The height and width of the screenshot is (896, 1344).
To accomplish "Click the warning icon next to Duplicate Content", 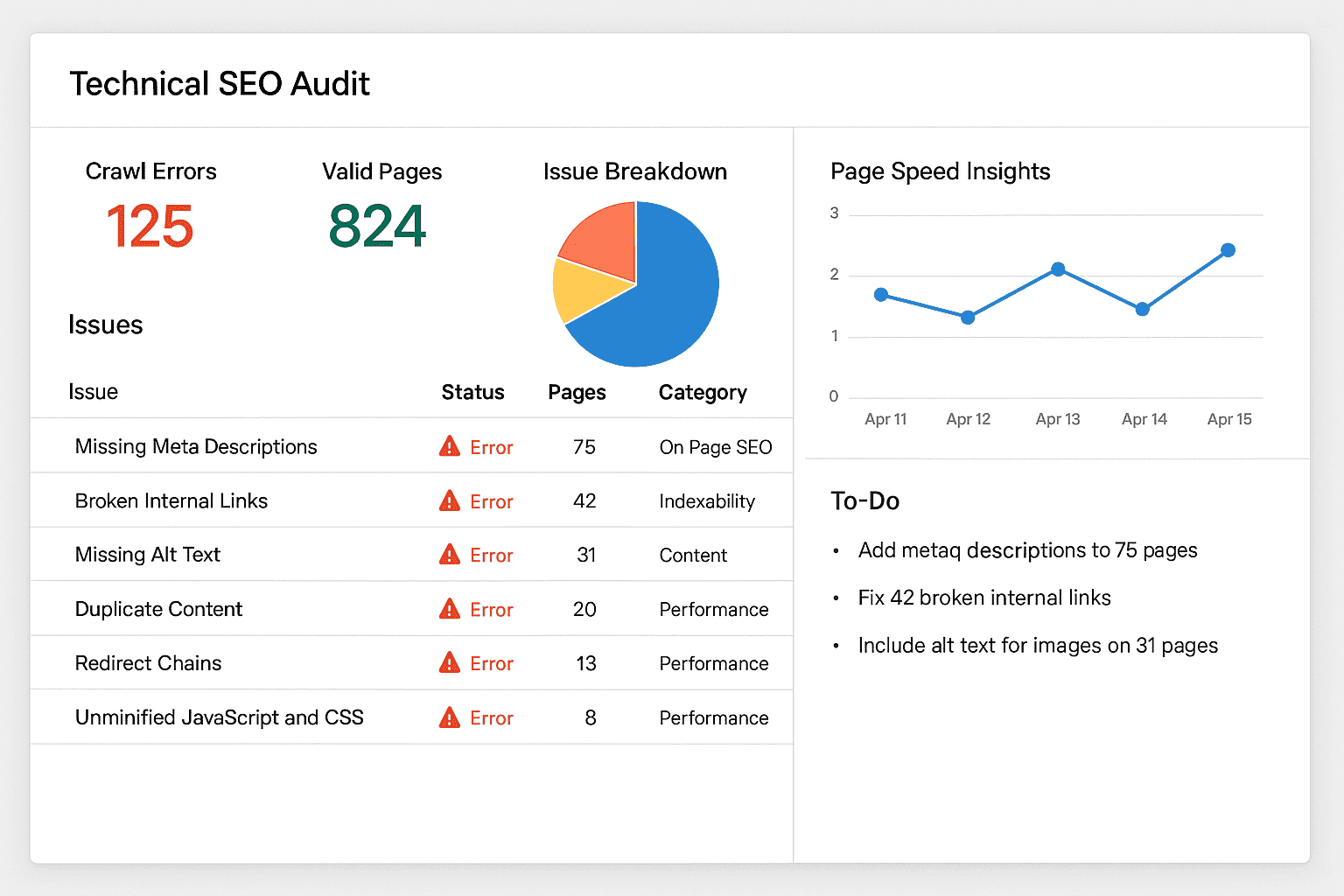I will pos(449,609).
